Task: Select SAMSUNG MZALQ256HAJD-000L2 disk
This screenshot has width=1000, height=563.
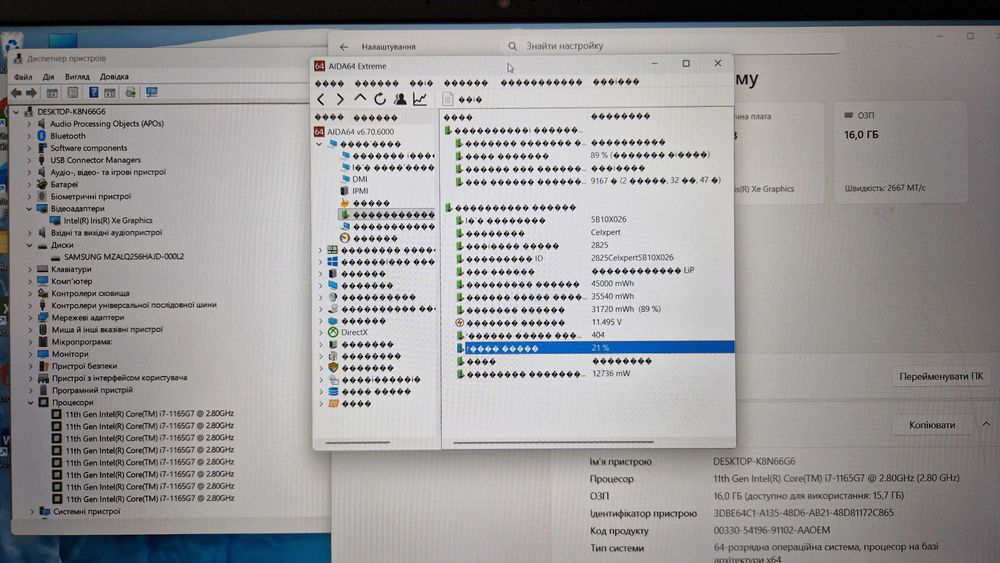Action: 124,256
